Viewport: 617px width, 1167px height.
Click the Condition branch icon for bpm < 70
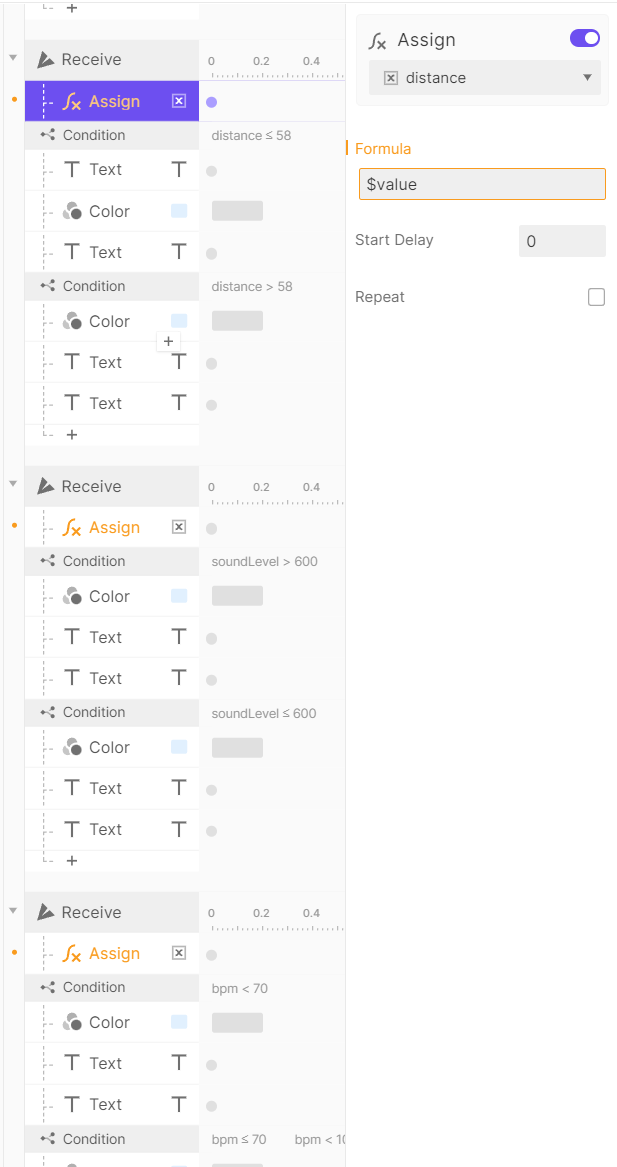click(x=47, y=987)
